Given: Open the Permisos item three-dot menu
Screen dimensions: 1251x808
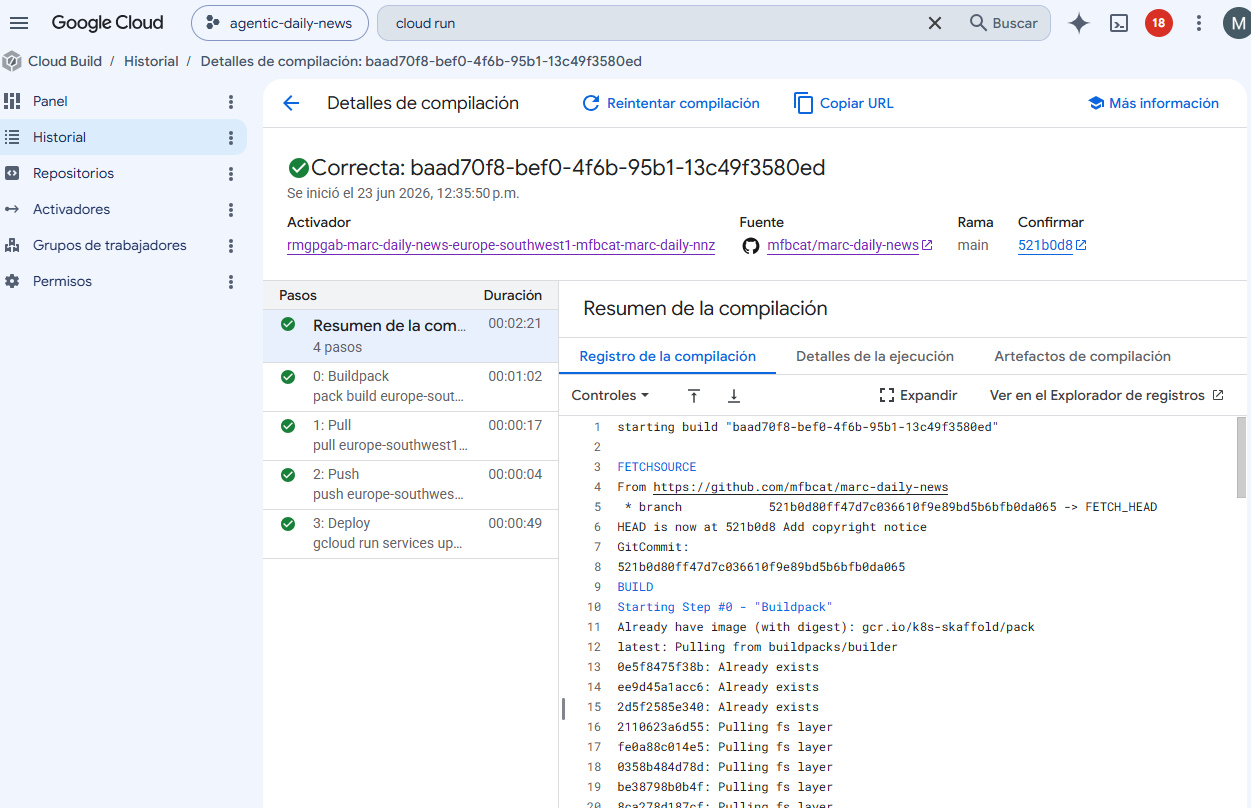Looking at the screenshot, I should pyautogui.click(x=231, y=282).
